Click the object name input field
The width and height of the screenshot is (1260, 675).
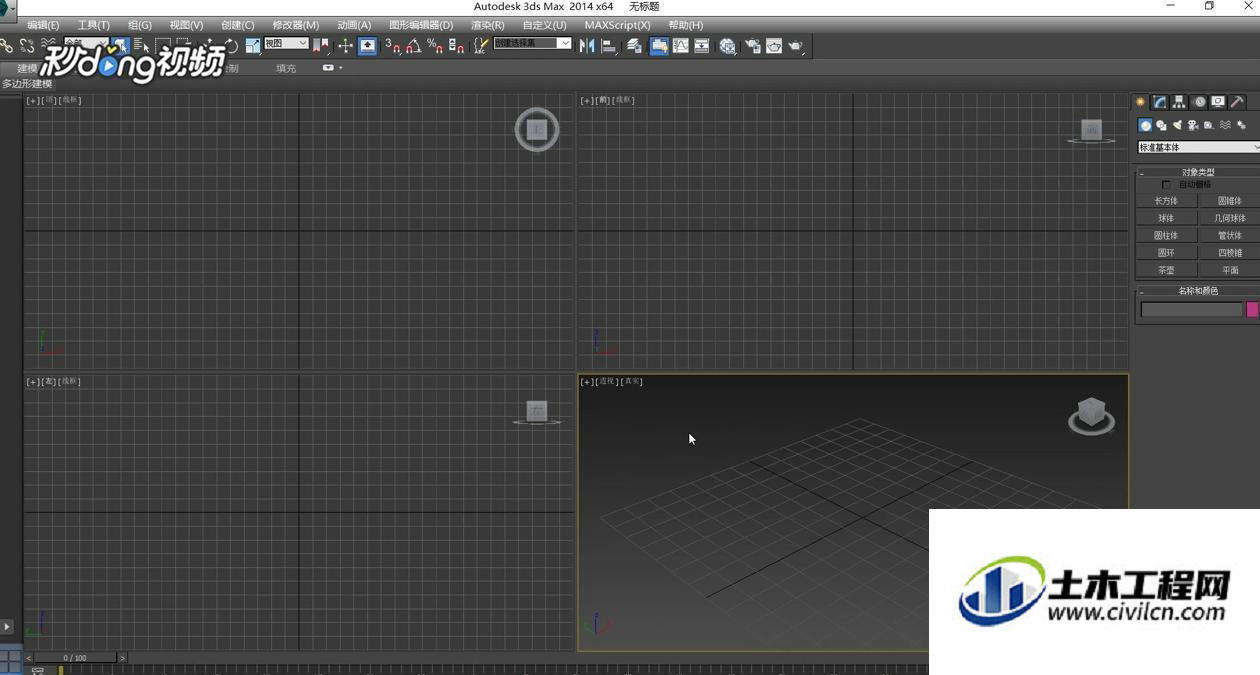pyautogui.click(x=1192, y=310)
